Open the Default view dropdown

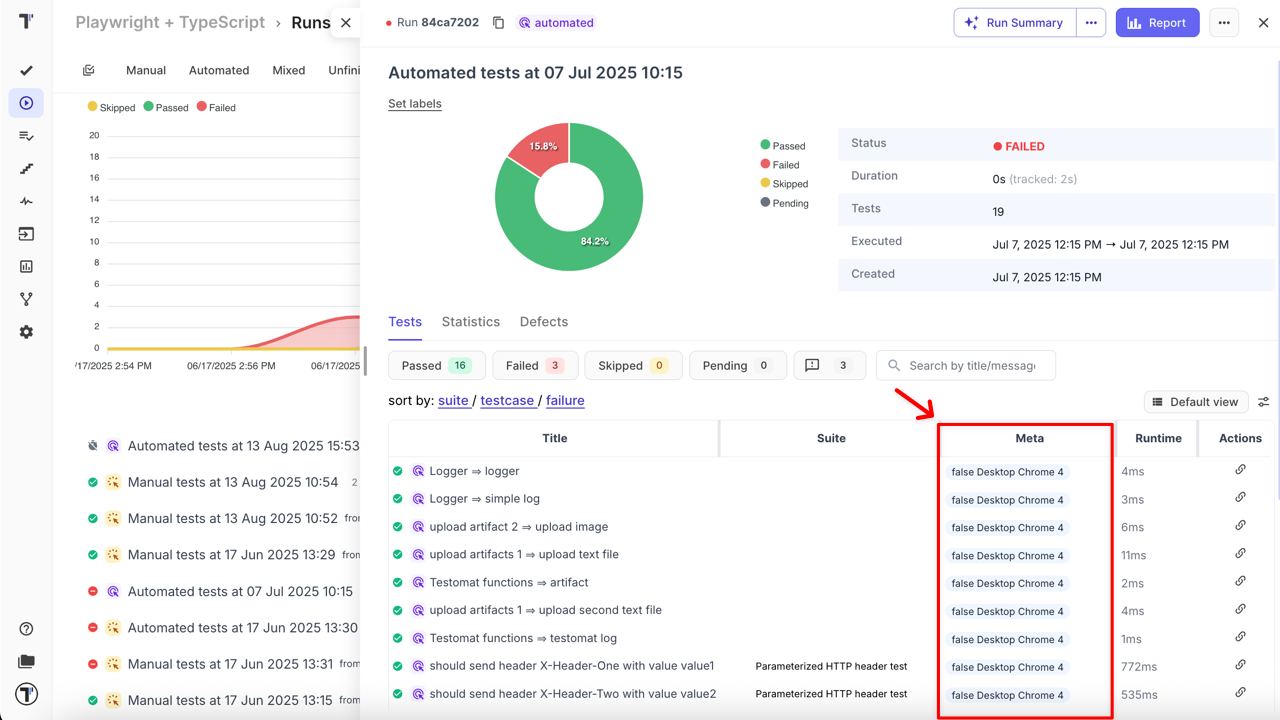pos(1196,401)
